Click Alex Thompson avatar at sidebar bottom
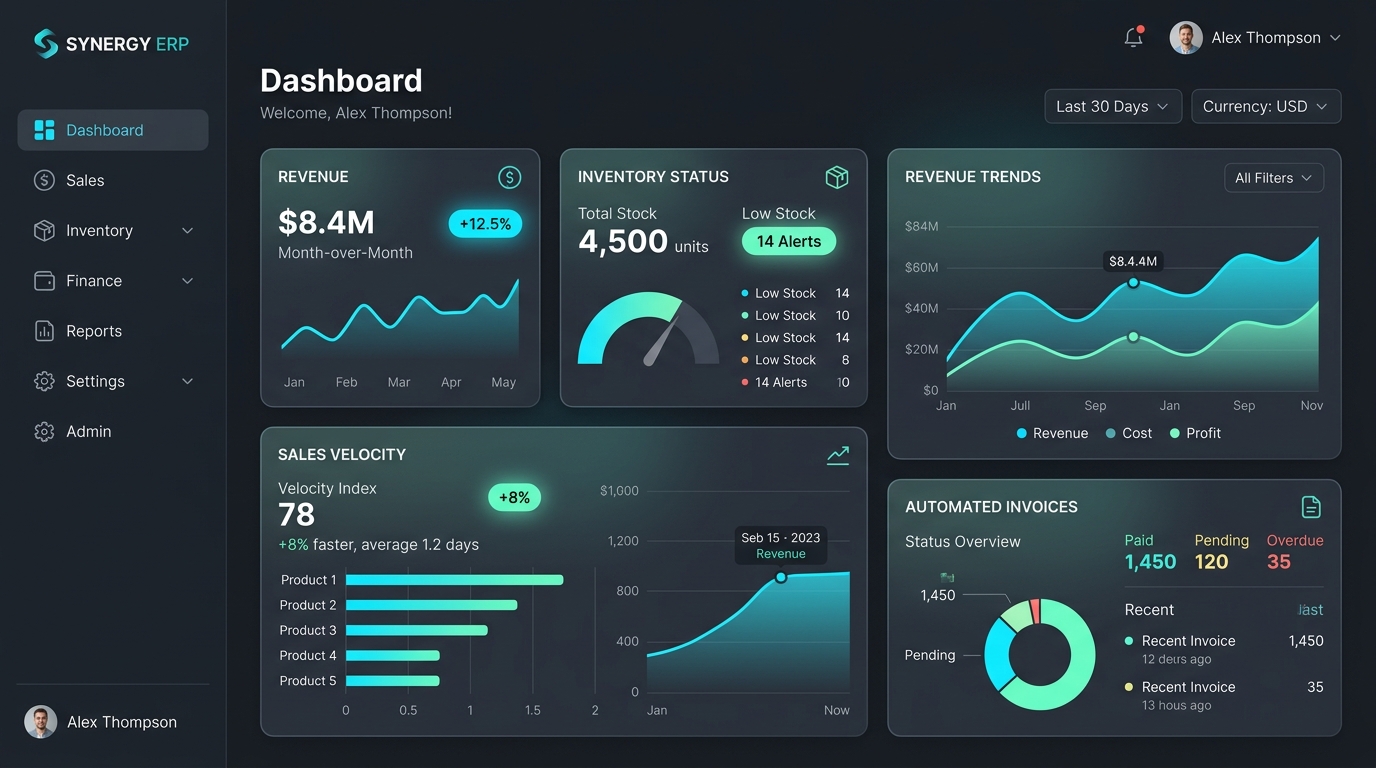The width and height of the screenshot is (1376, 768). point(41,722)
